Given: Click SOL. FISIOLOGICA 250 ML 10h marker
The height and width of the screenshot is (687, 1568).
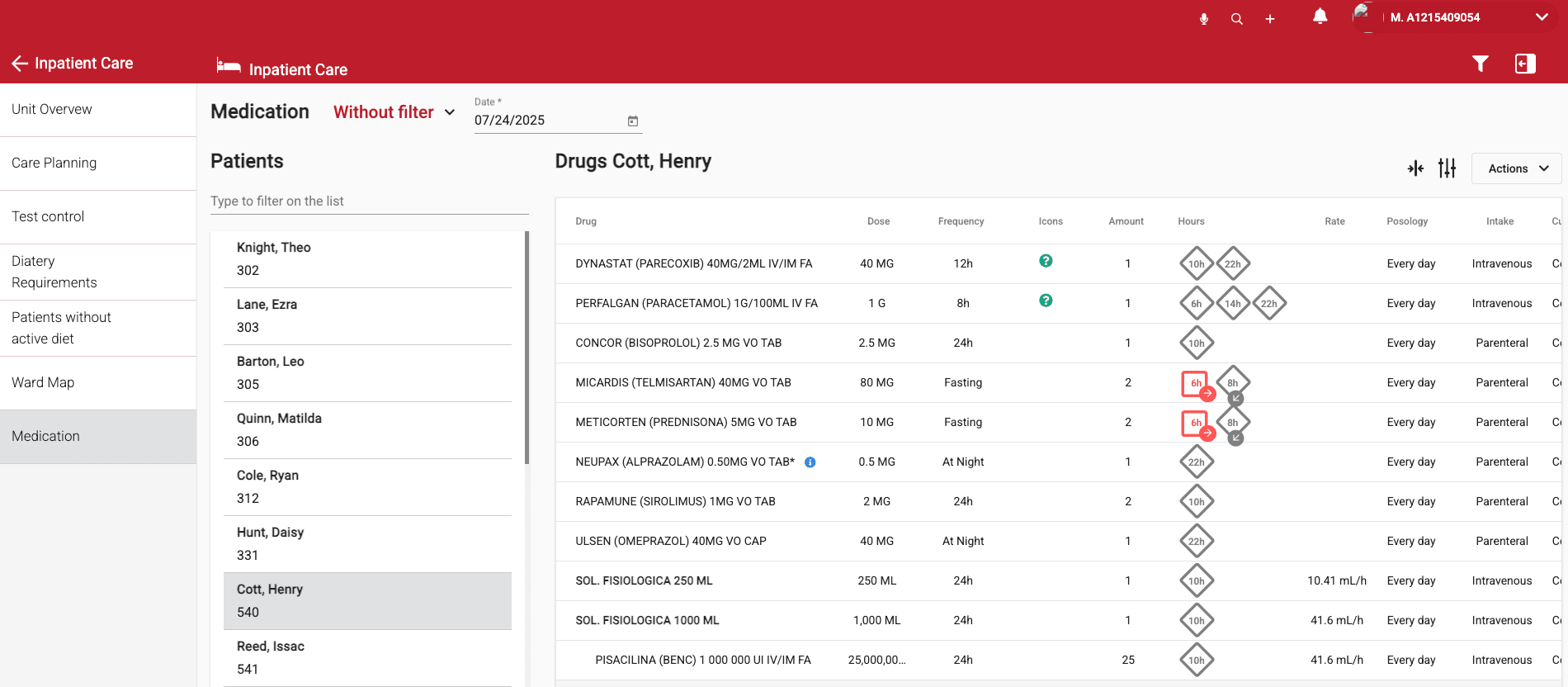Looking at the screenshot, I should pos(1197,581).
